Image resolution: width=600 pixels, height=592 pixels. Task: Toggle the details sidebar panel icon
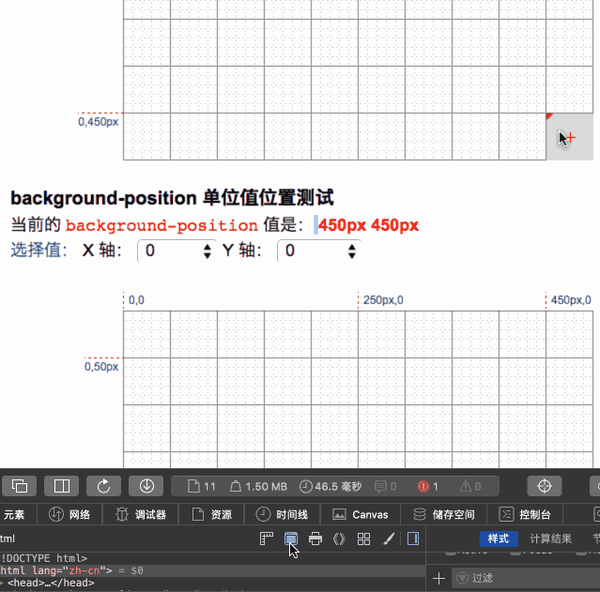[413, 539]
